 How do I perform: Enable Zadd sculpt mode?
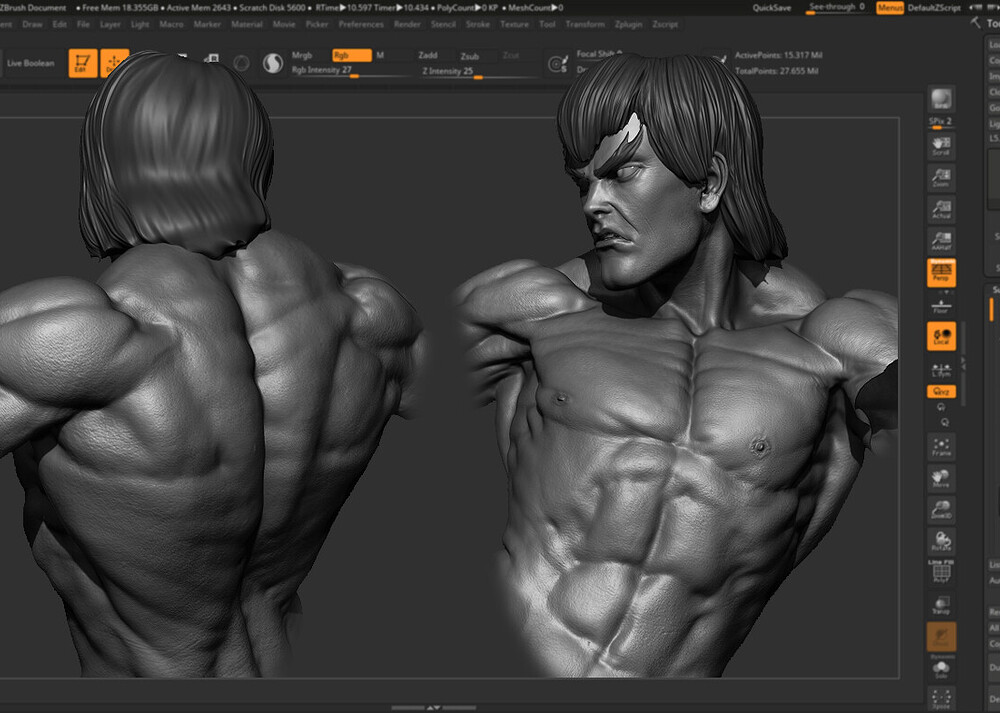pyautogui.click(x=427, y=55)
